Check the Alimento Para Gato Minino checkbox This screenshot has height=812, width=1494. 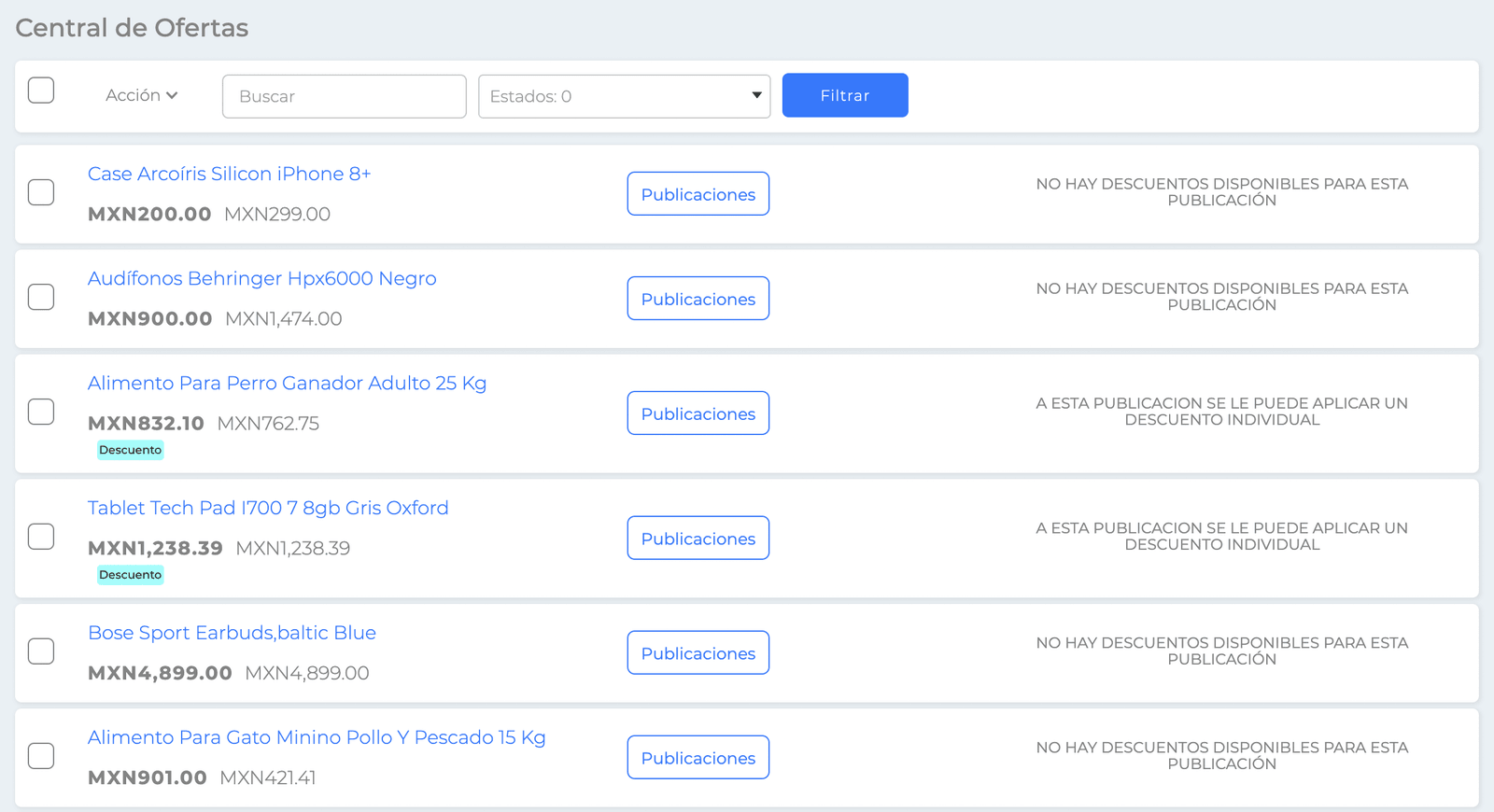coord(41,755)
